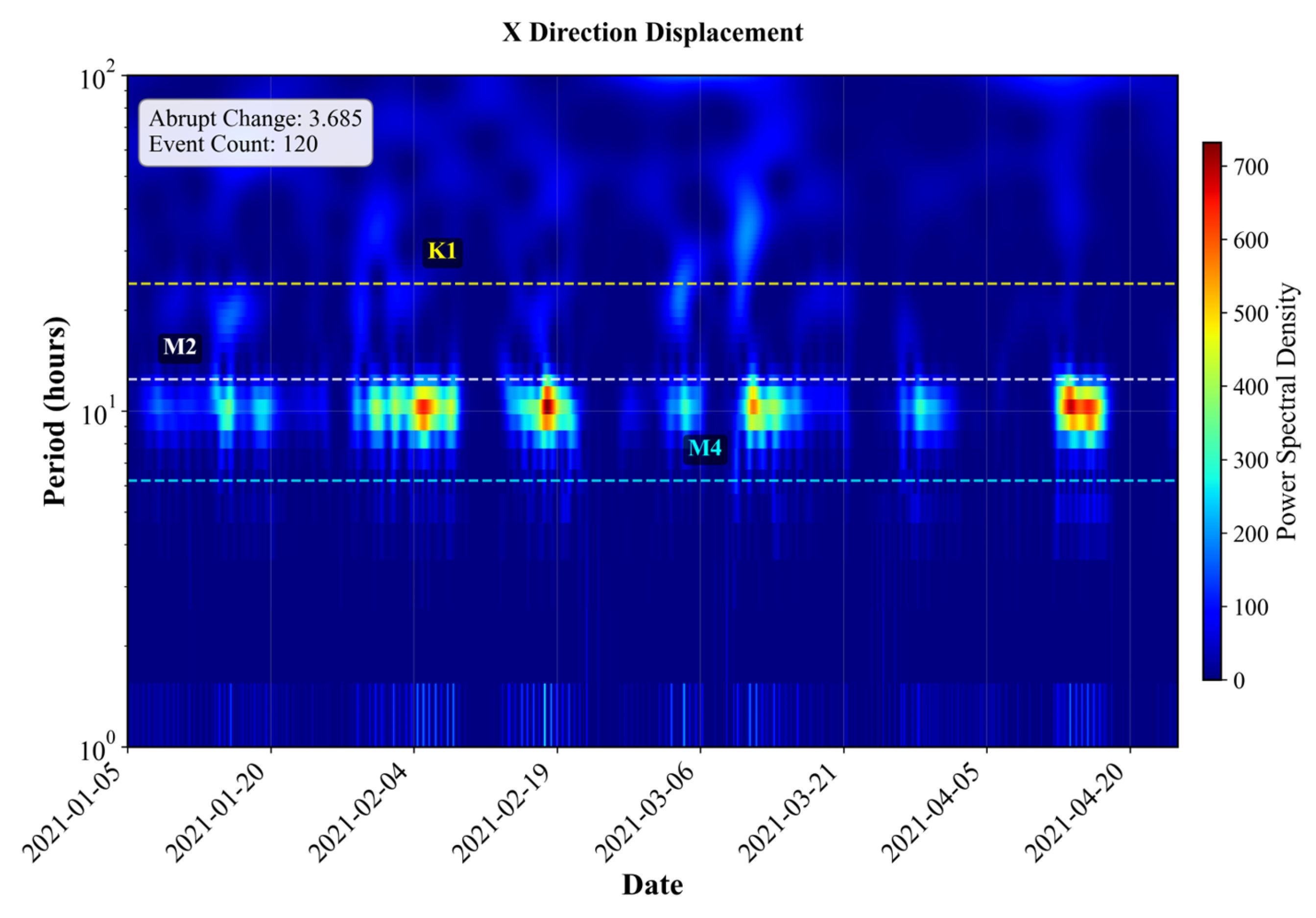
Task: Click the Abrupt Change info box
Action: click(256, 132)
